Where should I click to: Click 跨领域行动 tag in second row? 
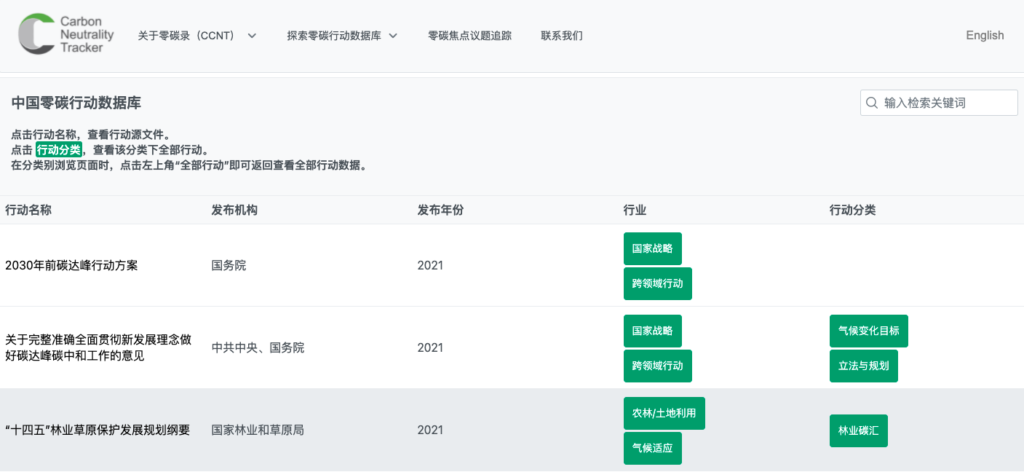(x=658, y=366)
